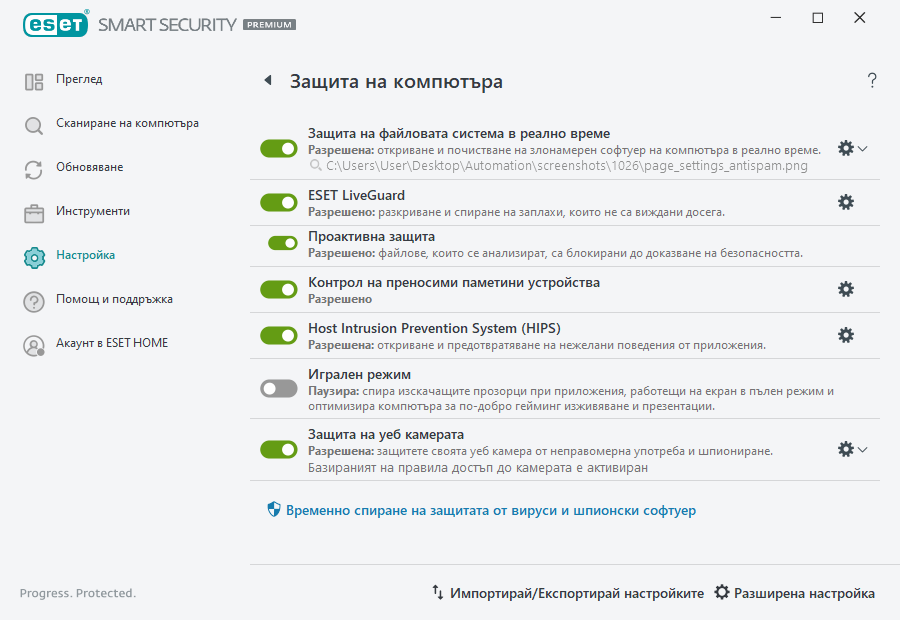Toggle off Защита на уеб камерата

(278, 449)
